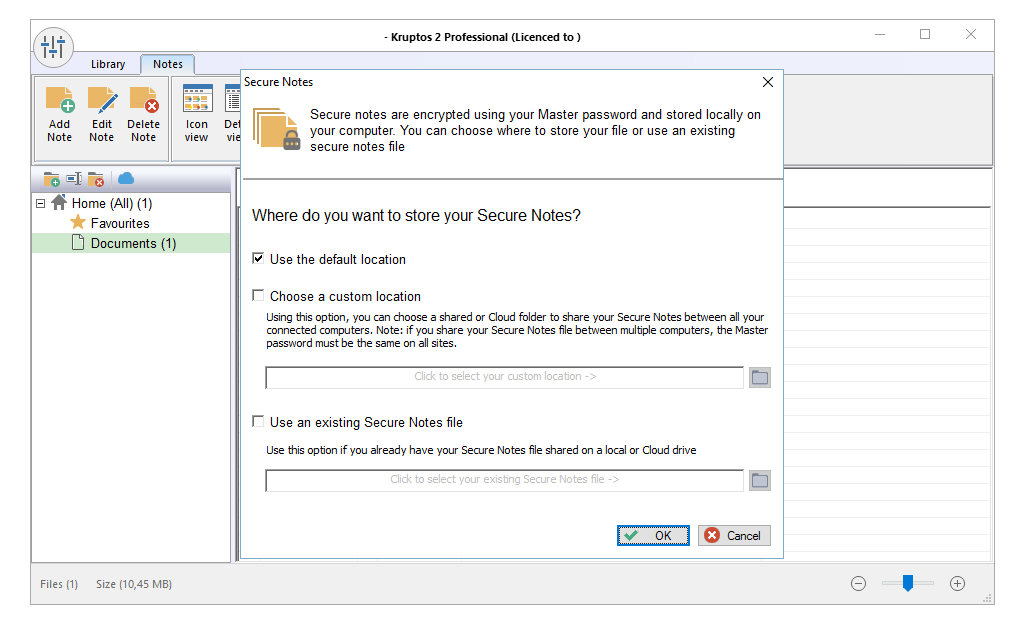The height and width of the screenshot is (627, 1021).
Task: Click the Delete Note icon
Action: 144,102
